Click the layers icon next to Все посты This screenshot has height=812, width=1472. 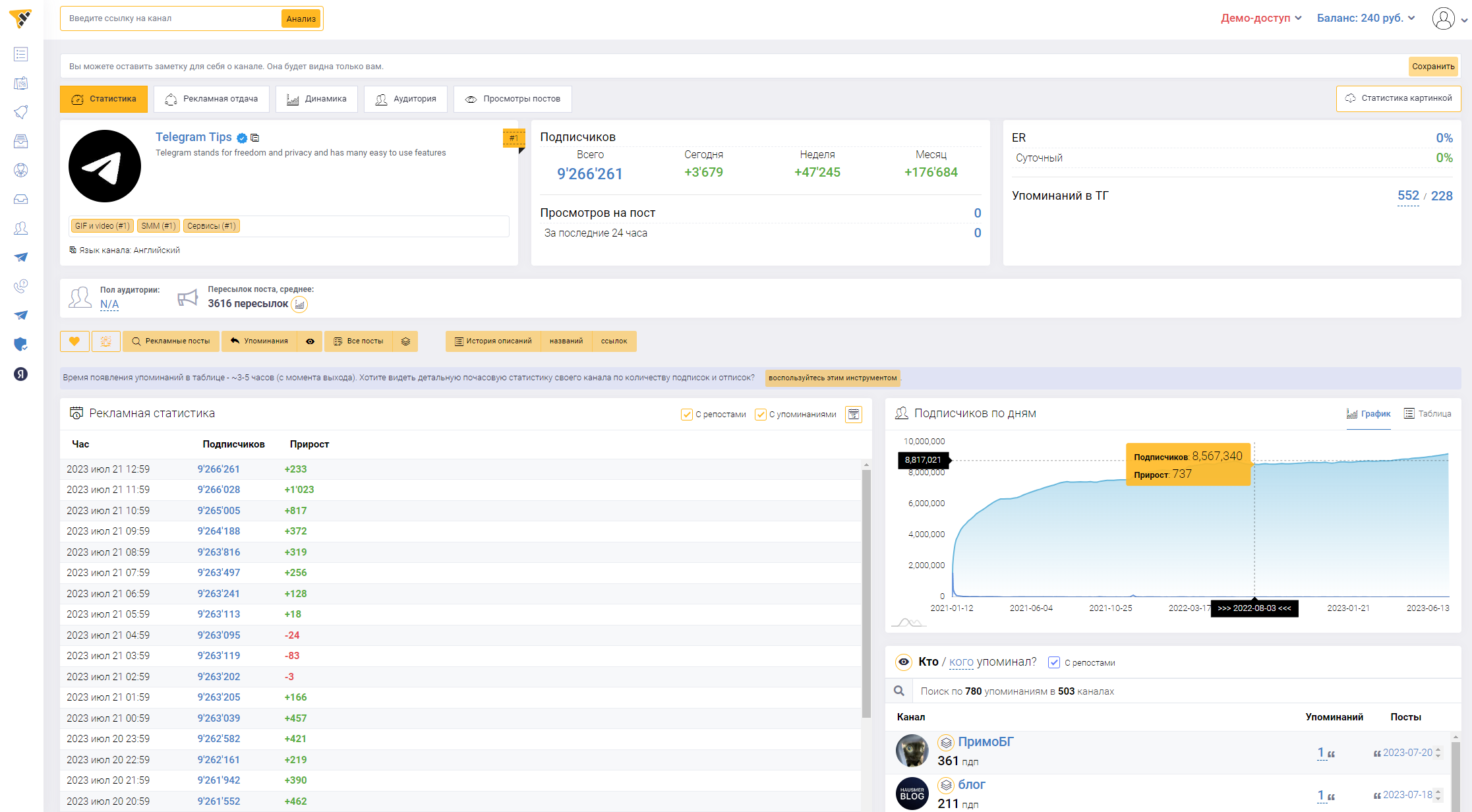click(x=405, y=341)
